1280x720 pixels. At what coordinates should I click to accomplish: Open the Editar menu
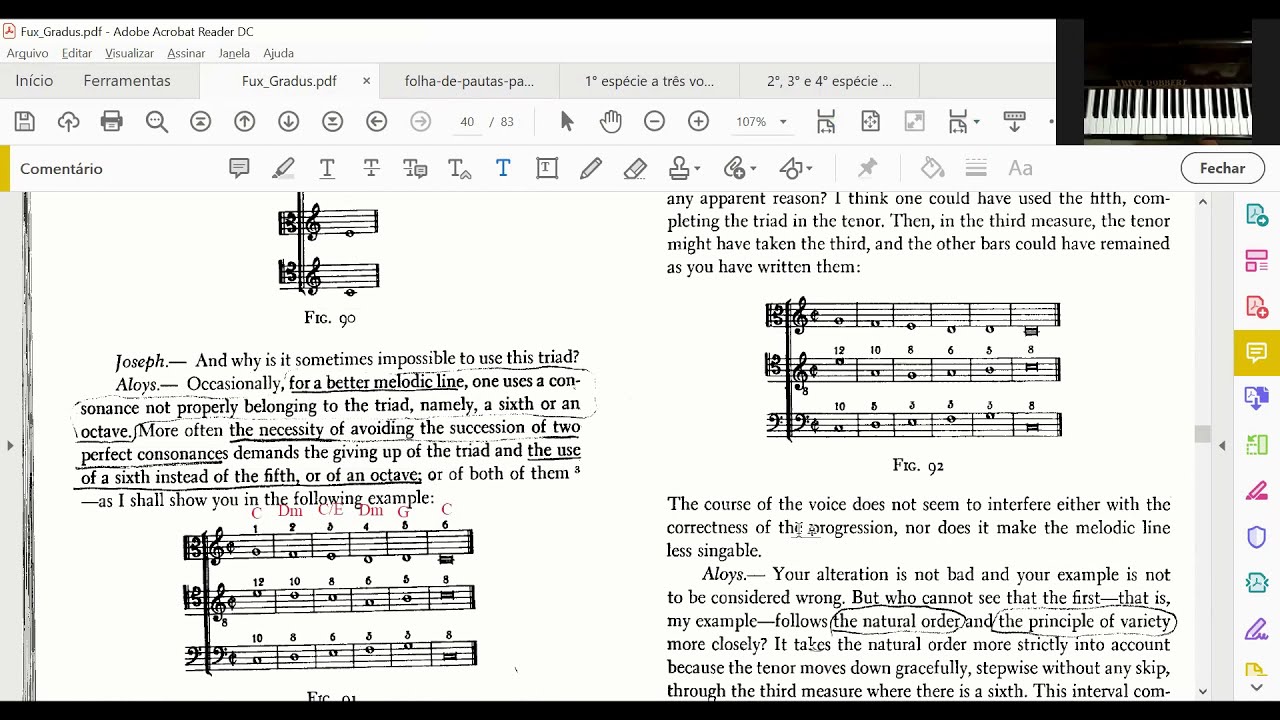77,53
